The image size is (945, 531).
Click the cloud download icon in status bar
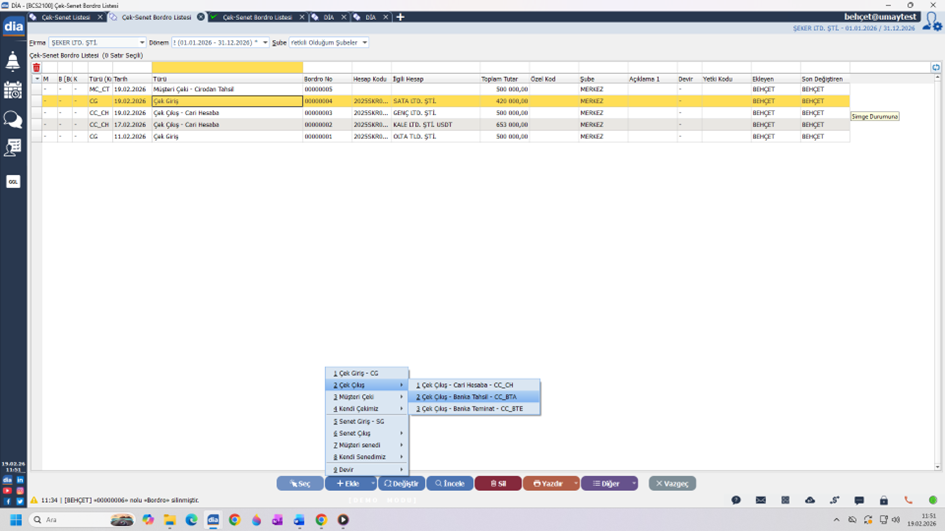pos(809,500)
